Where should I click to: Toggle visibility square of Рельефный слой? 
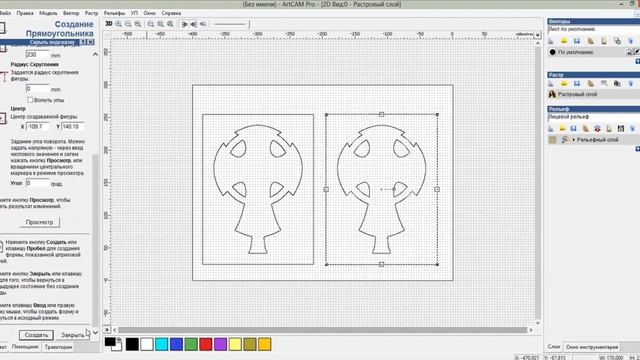(552, 140)
